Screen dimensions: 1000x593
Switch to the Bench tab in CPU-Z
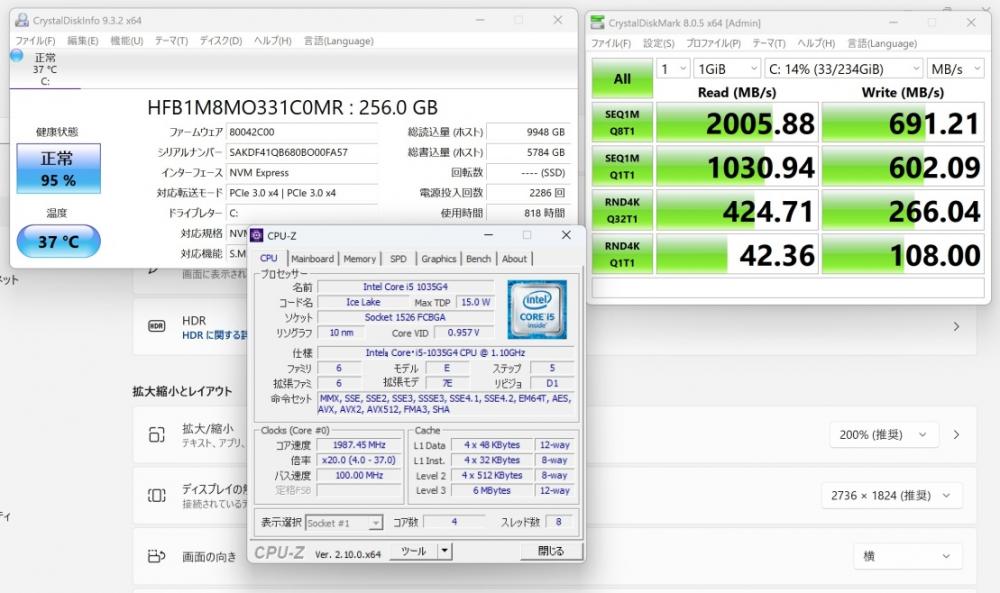point(478,259)
